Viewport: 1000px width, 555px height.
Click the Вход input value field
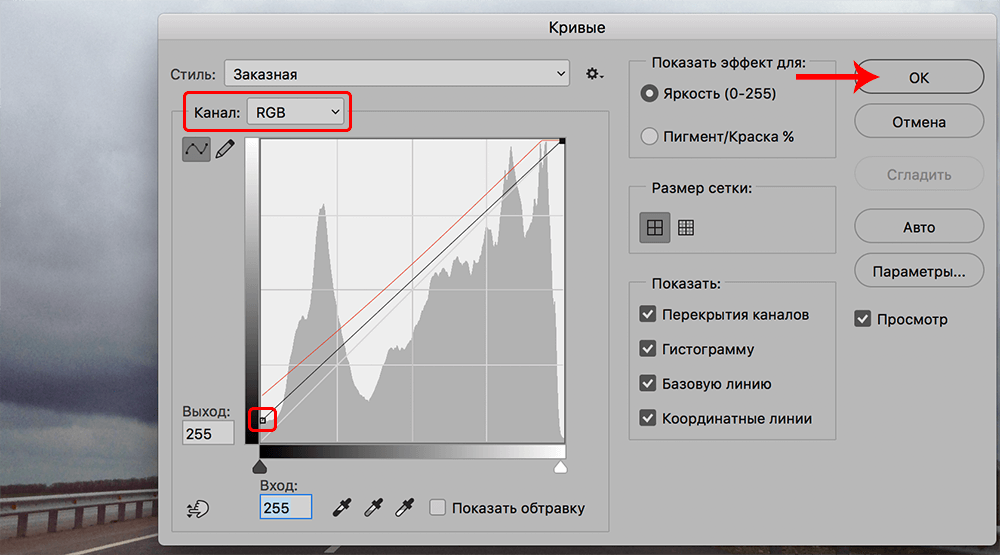click(285, 508)
